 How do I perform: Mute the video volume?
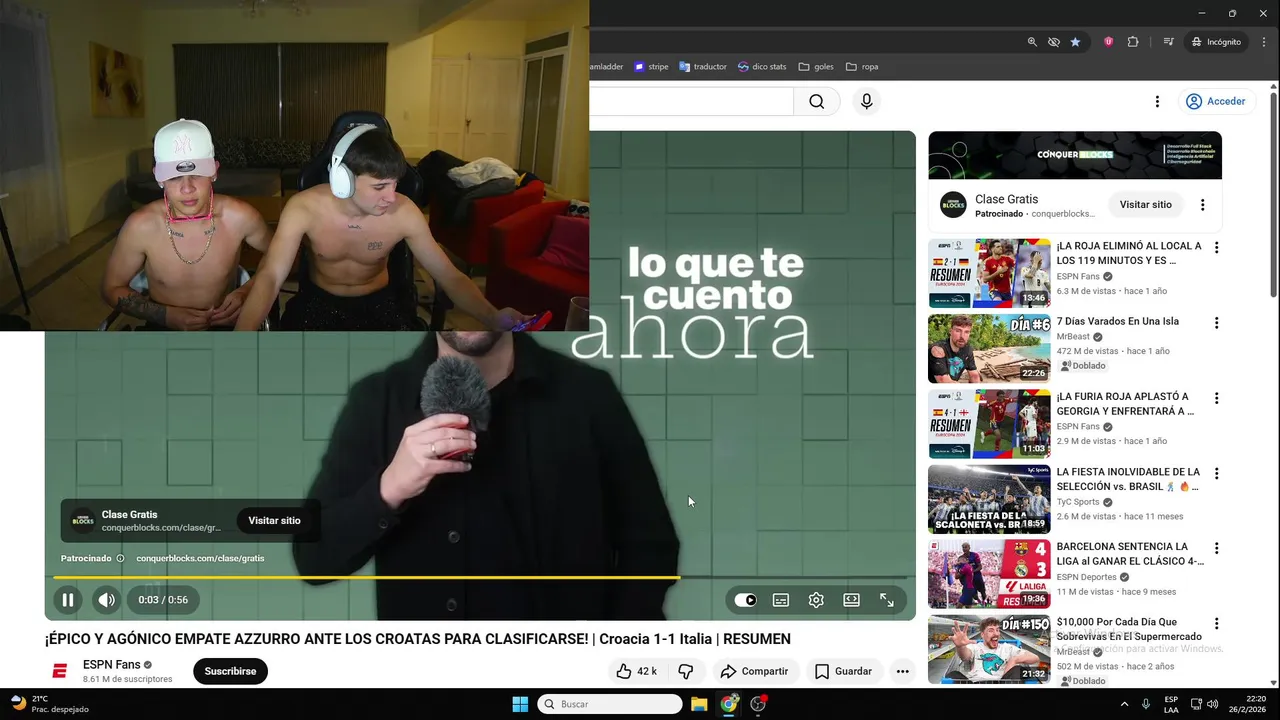(106, 600)
